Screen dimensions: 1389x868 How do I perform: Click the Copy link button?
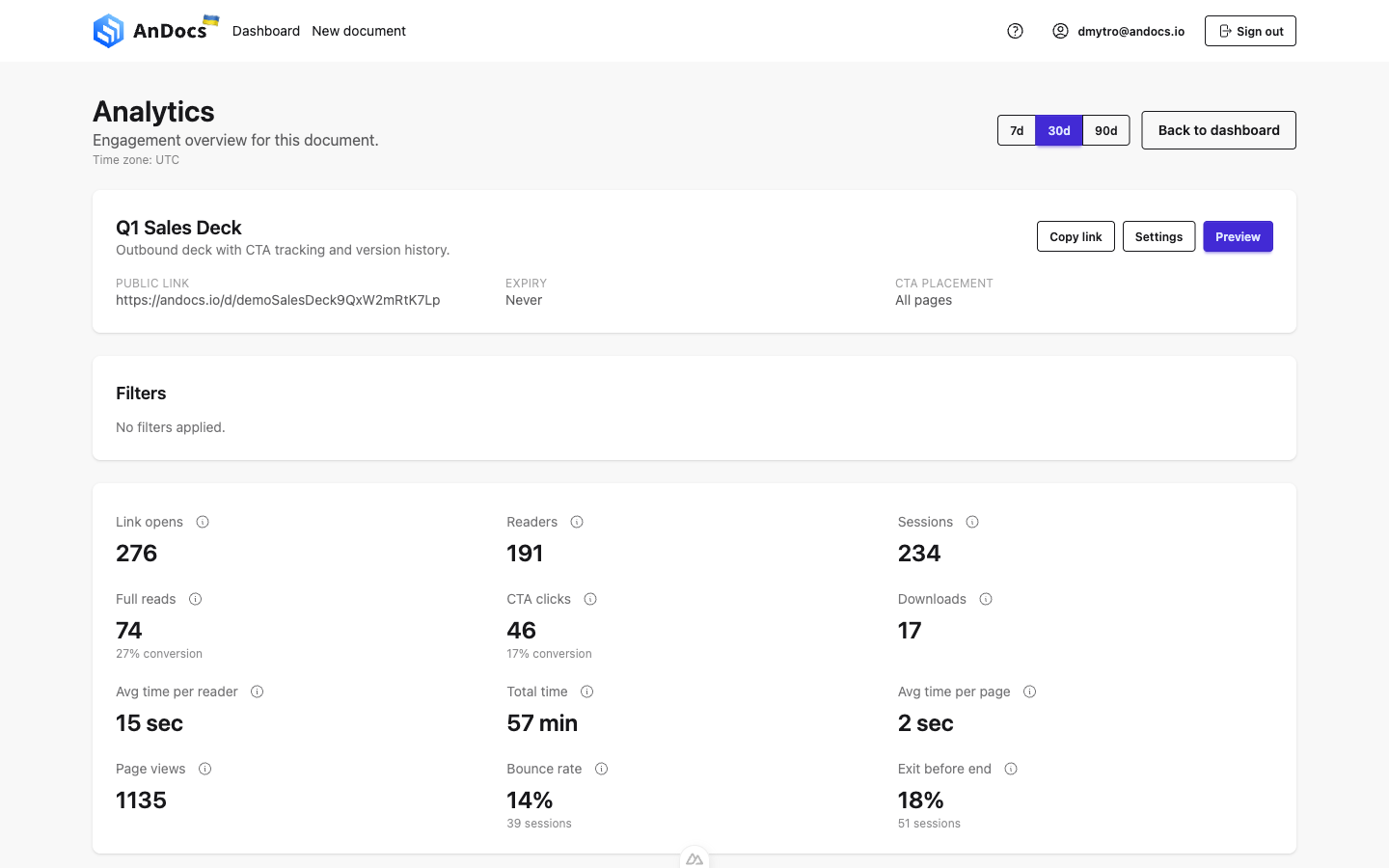(x=1076, y=235)
